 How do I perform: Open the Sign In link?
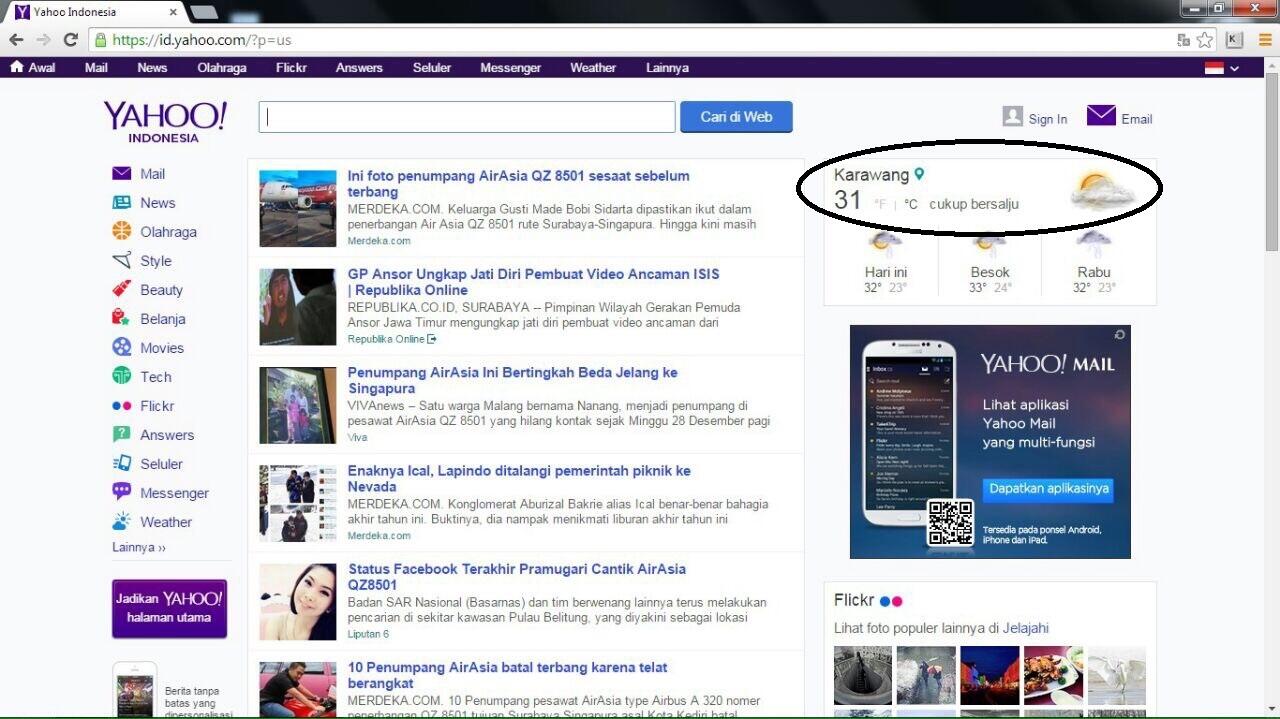[1047, 119]
